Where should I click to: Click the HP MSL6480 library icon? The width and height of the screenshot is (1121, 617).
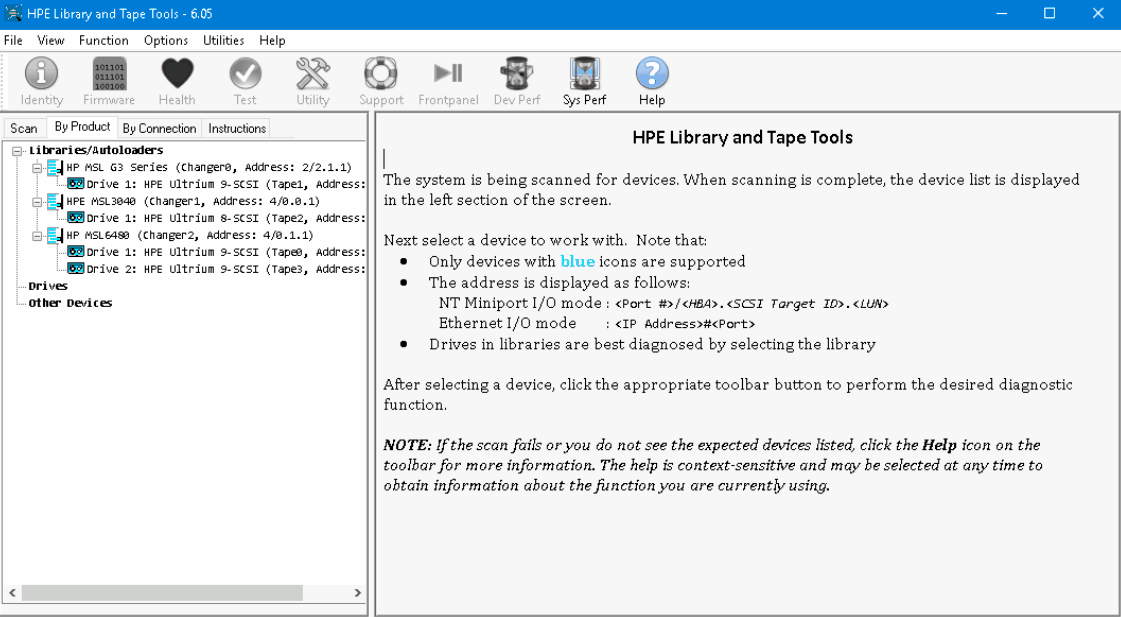(x=55, y=235)
